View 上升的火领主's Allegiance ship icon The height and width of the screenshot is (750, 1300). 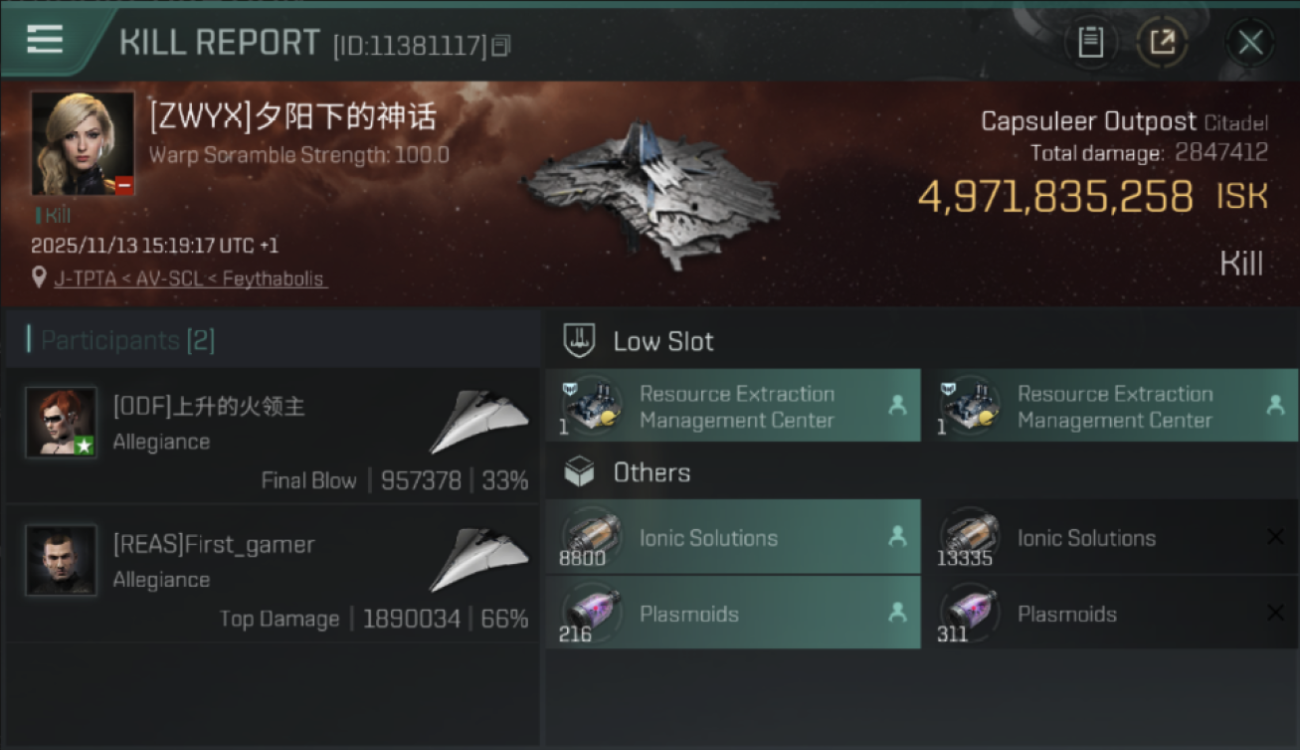click(x=479, y=421)
